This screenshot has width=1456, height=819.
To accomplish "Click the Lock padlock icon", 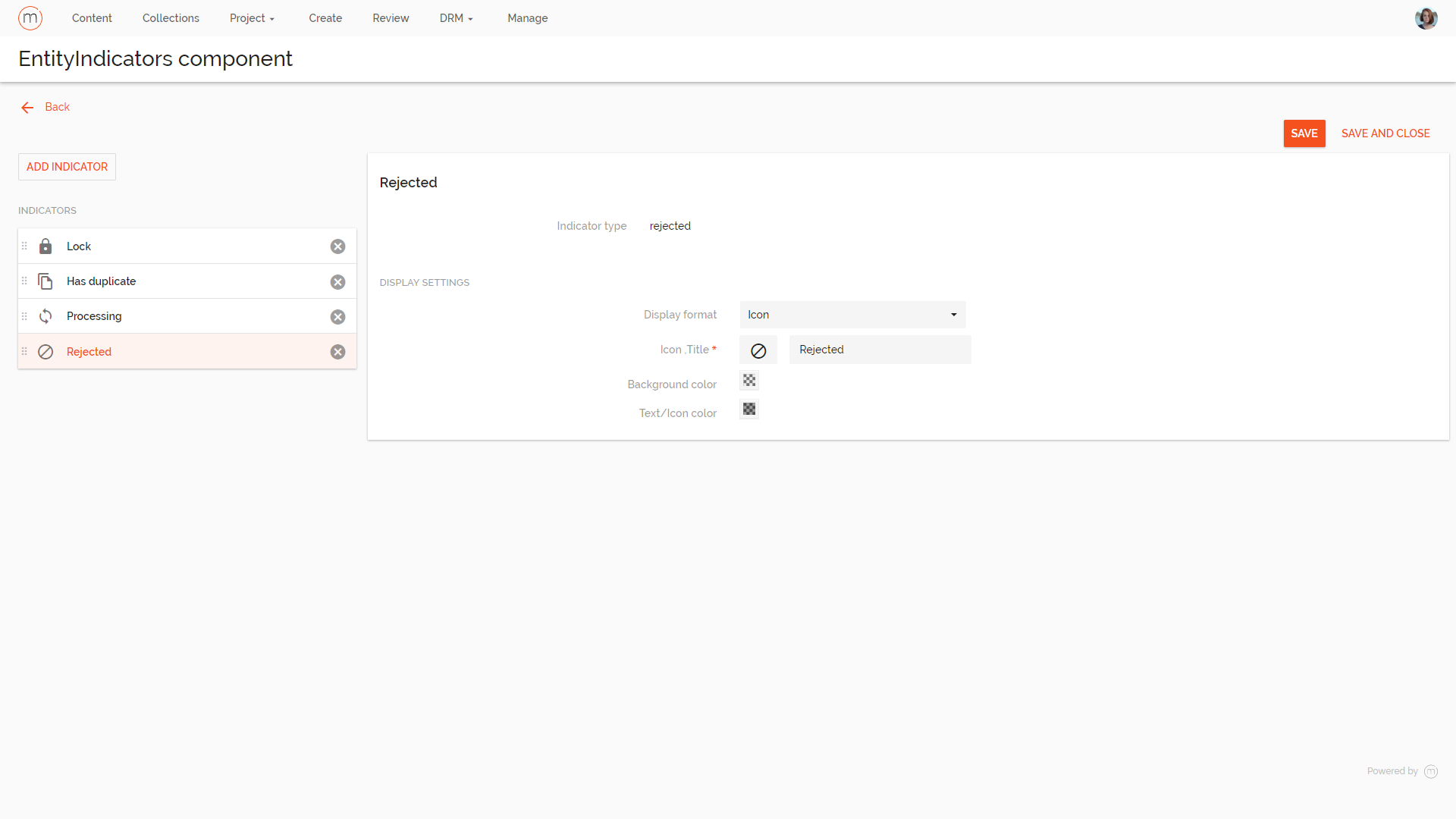I will coord(45,246).
